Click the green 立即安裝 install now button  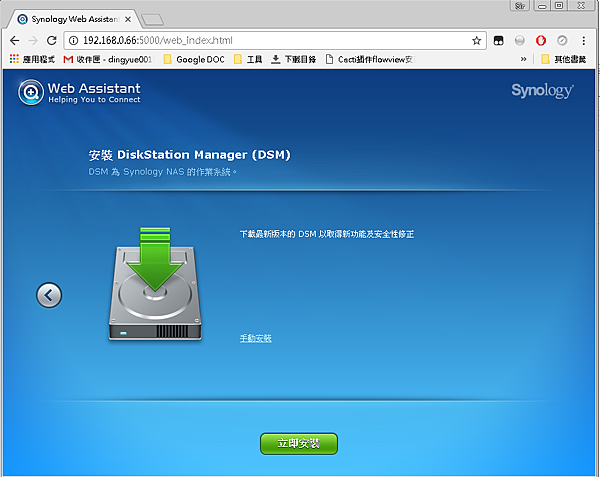point(299,444)
